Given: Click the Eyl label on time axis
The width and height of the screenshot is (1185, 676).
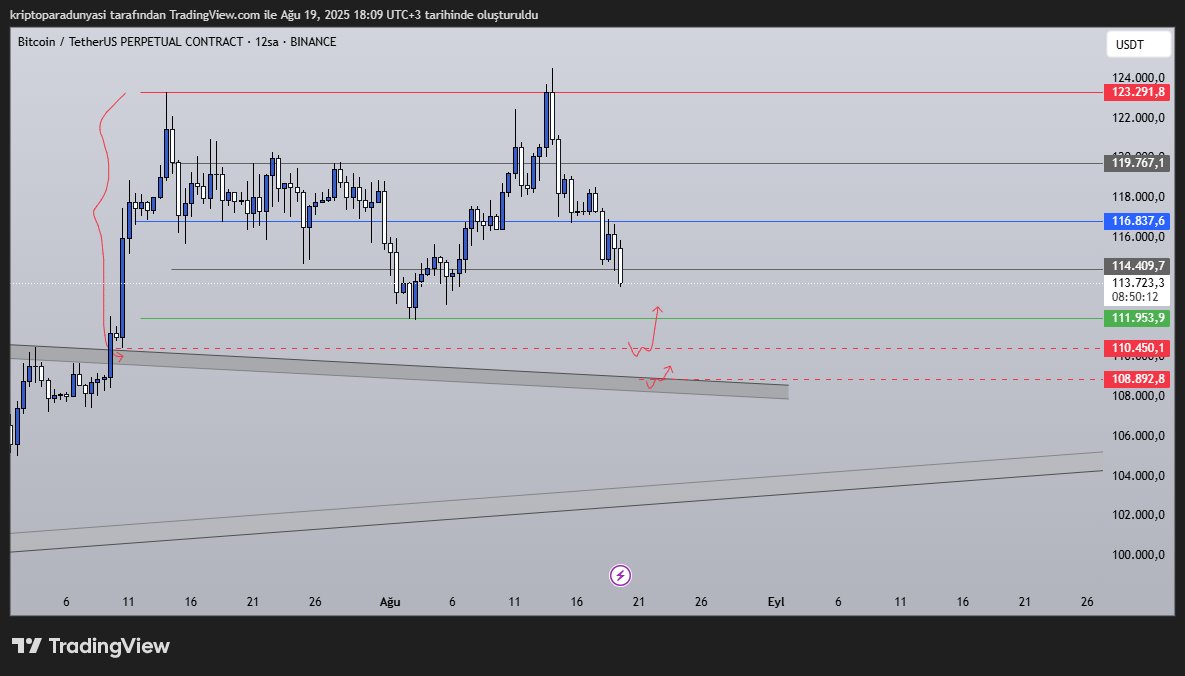Looking at the screenshot, I should click(777, 602).
